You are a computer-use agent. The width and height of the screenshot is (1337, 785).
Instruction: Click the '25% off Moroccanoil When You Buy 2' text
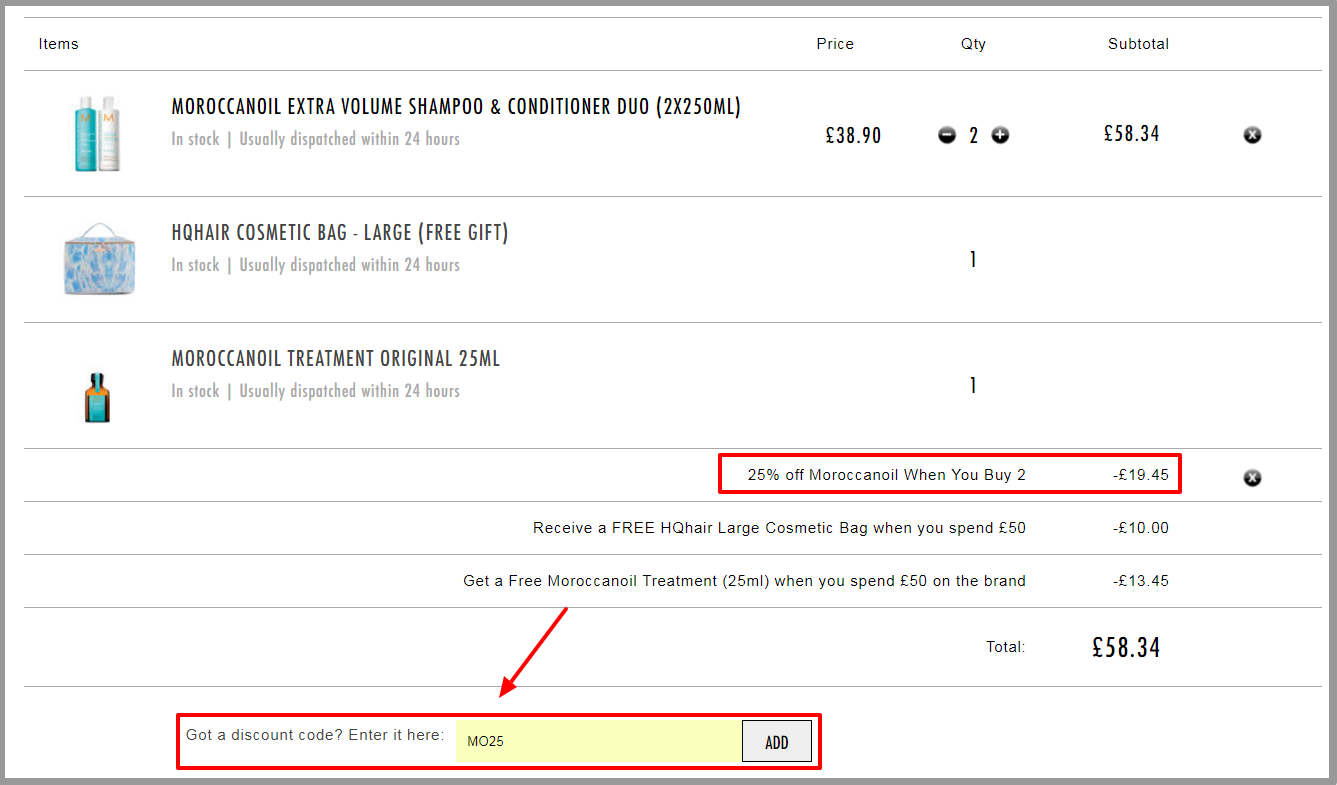pyautogui.click(x=887, y=475)
